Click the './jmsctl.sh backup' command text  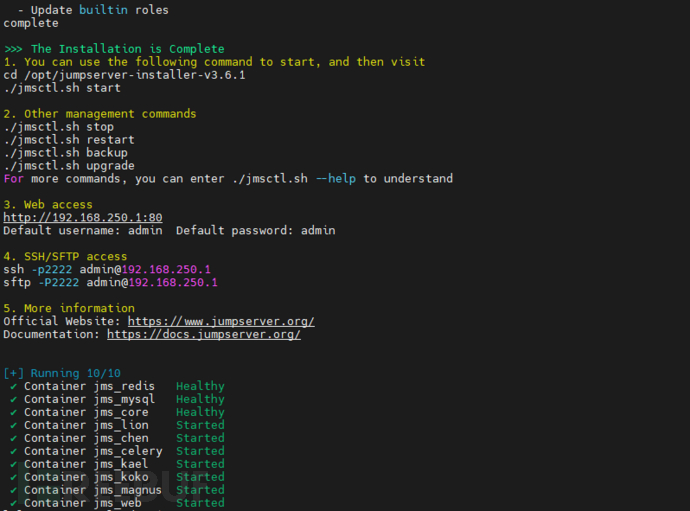point(65,153)
